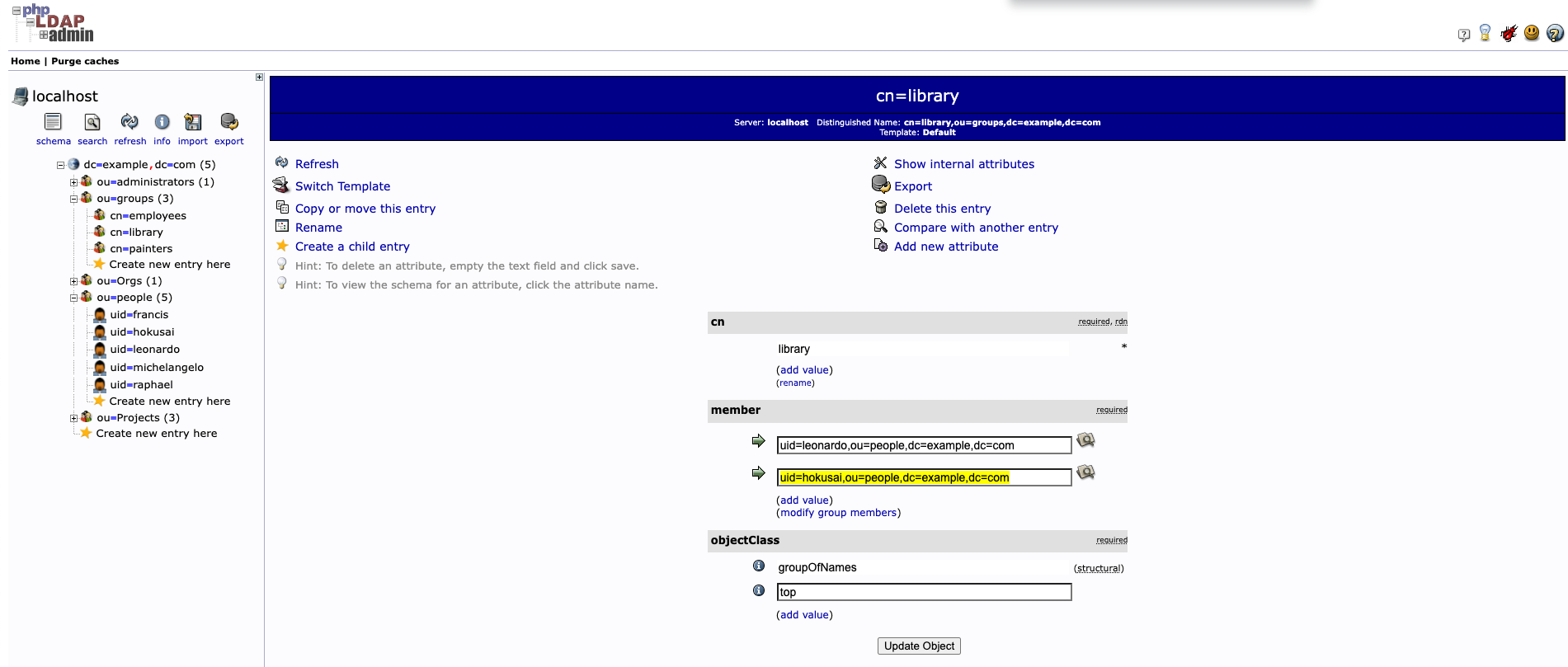Image resolution: width=1568 pixels, height=667 pixels.
Task: Click Purge caches in top menu
Action: coord(85,61)
